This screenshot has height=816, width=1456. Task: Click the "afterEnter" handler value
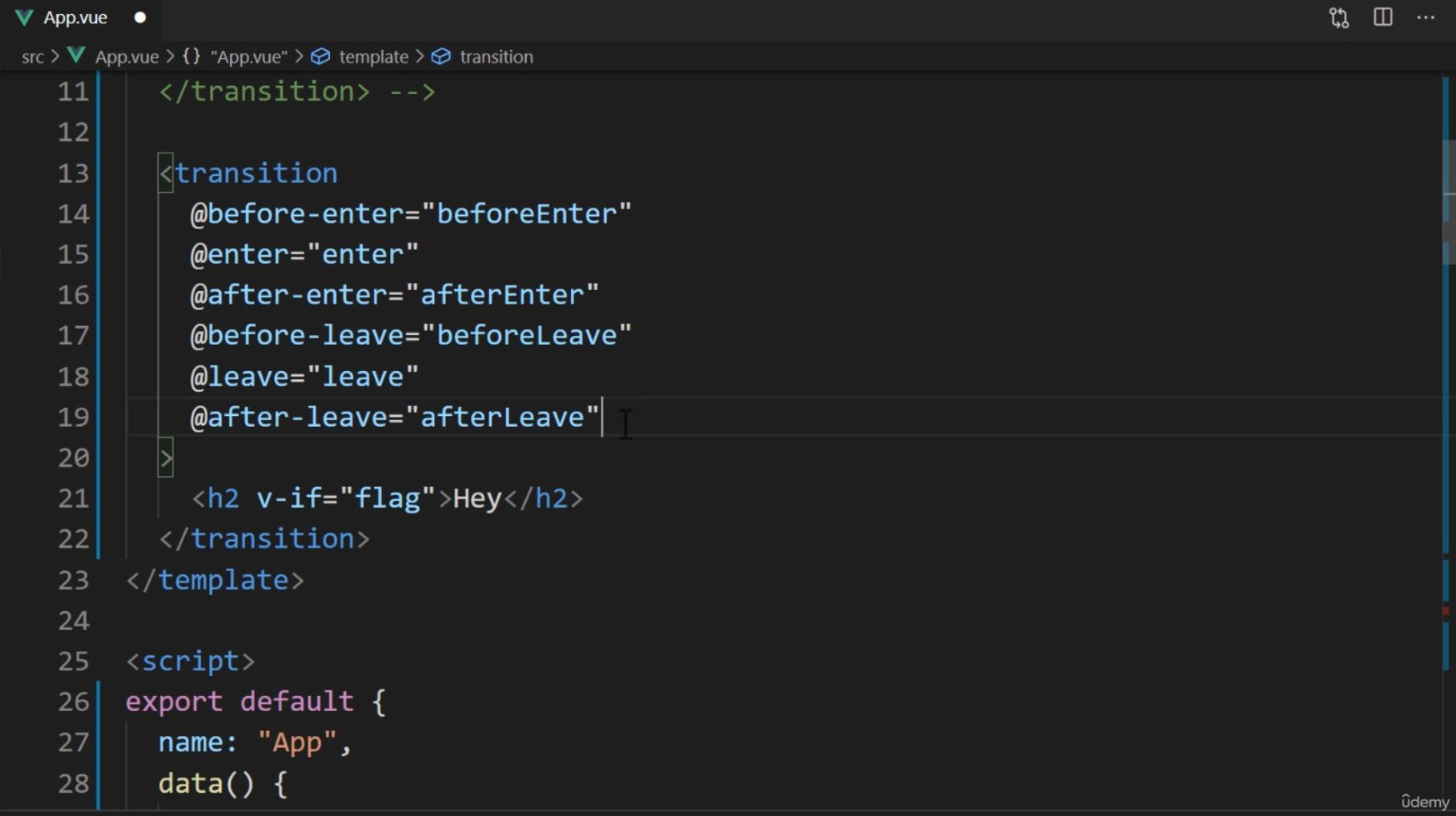502,295
